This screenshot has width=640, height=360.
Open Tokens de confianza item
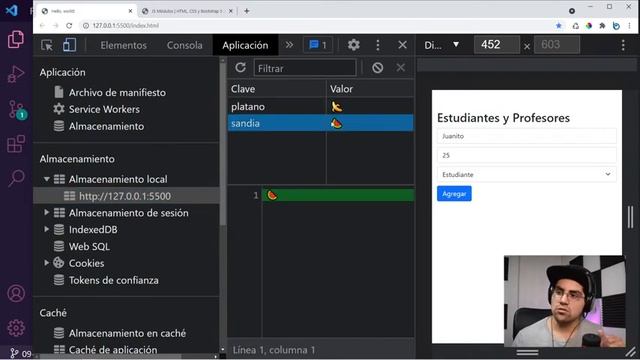coord(113,280)
